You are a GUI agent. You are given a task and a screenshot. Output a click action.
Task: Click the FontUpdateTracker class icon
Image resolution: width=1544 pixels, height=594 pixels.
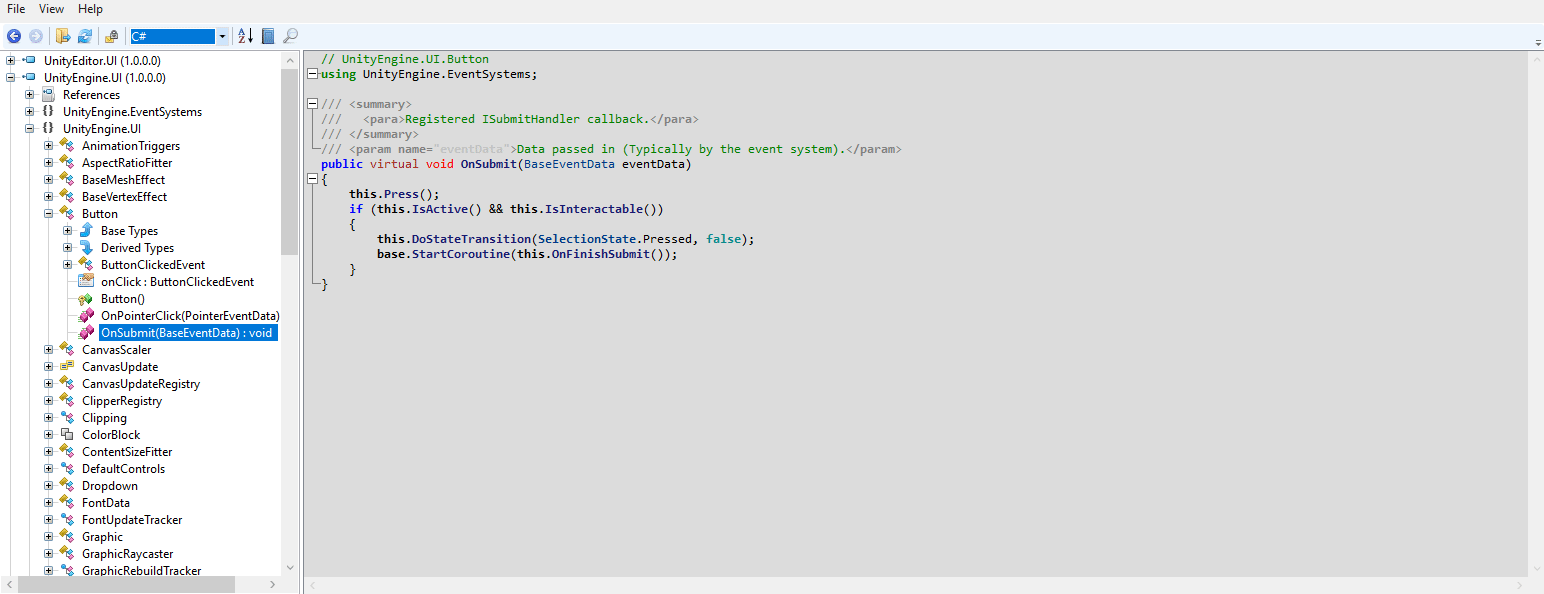pyautogui.click(x=67, y=520)
